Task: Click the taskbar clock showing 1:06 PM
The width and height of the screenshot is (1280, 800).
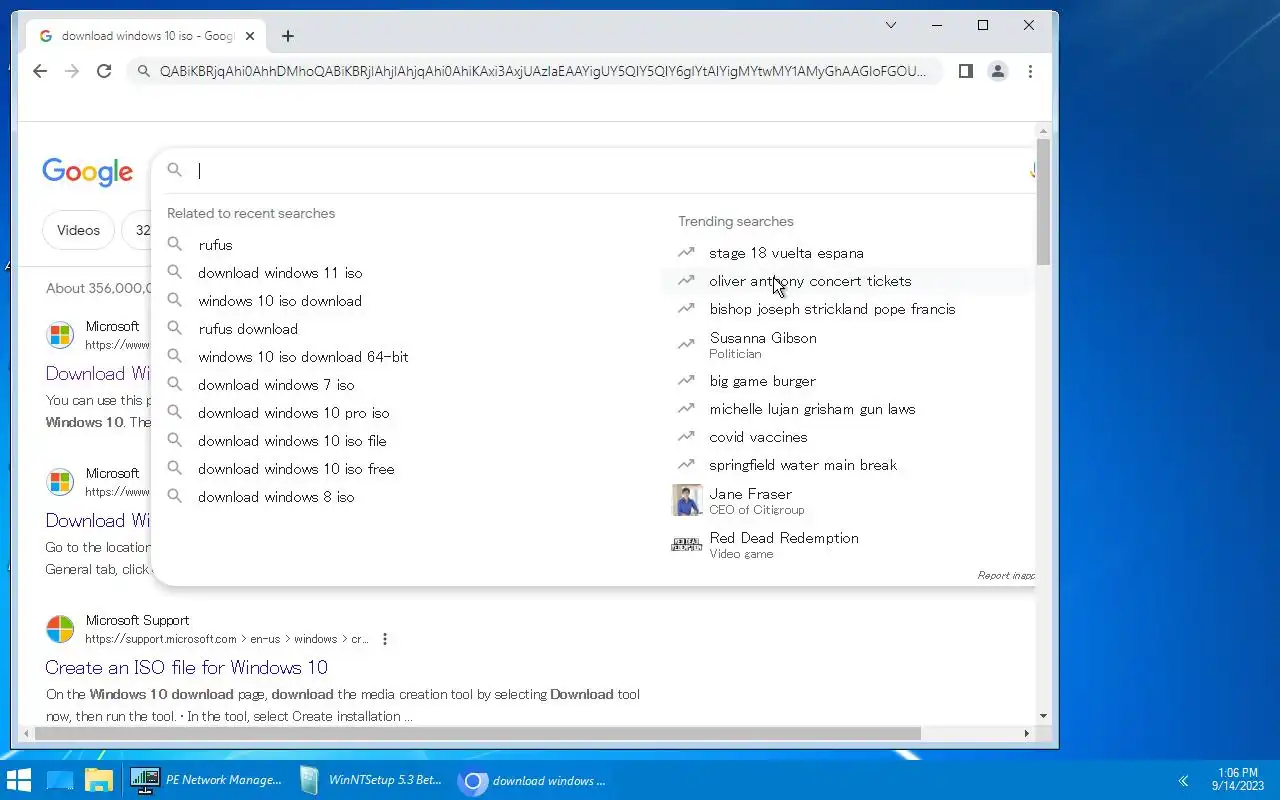Action: tap(1238, 780)
